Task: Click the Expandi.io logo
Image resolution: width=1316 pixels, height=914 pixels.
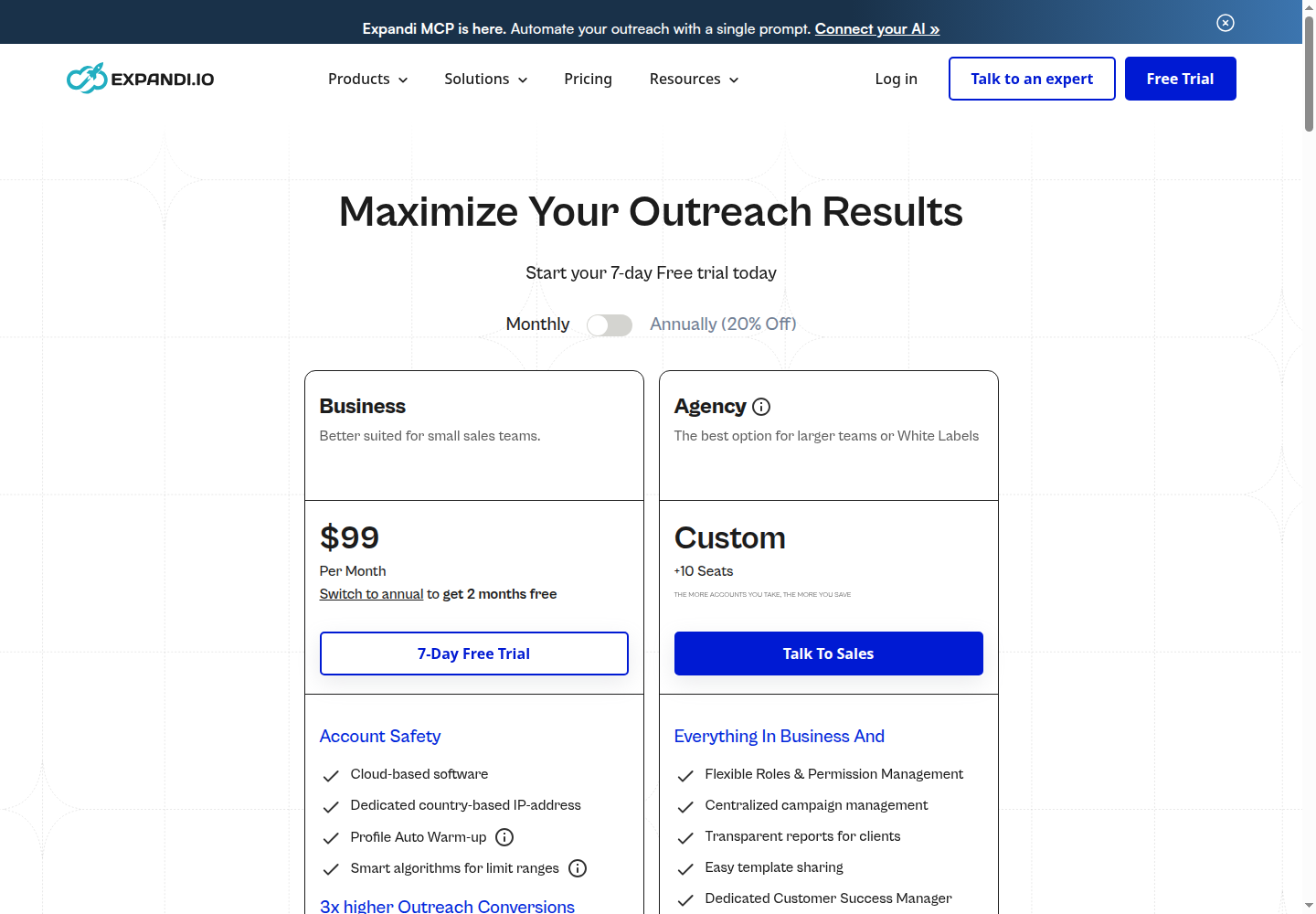Action: click(140, 79)
